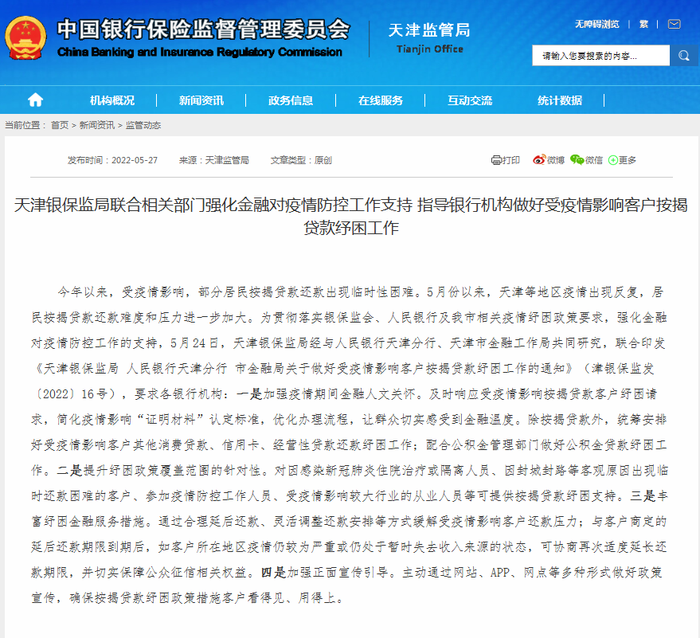
Task: Click the 微博 share label
Action: point(556,160)
